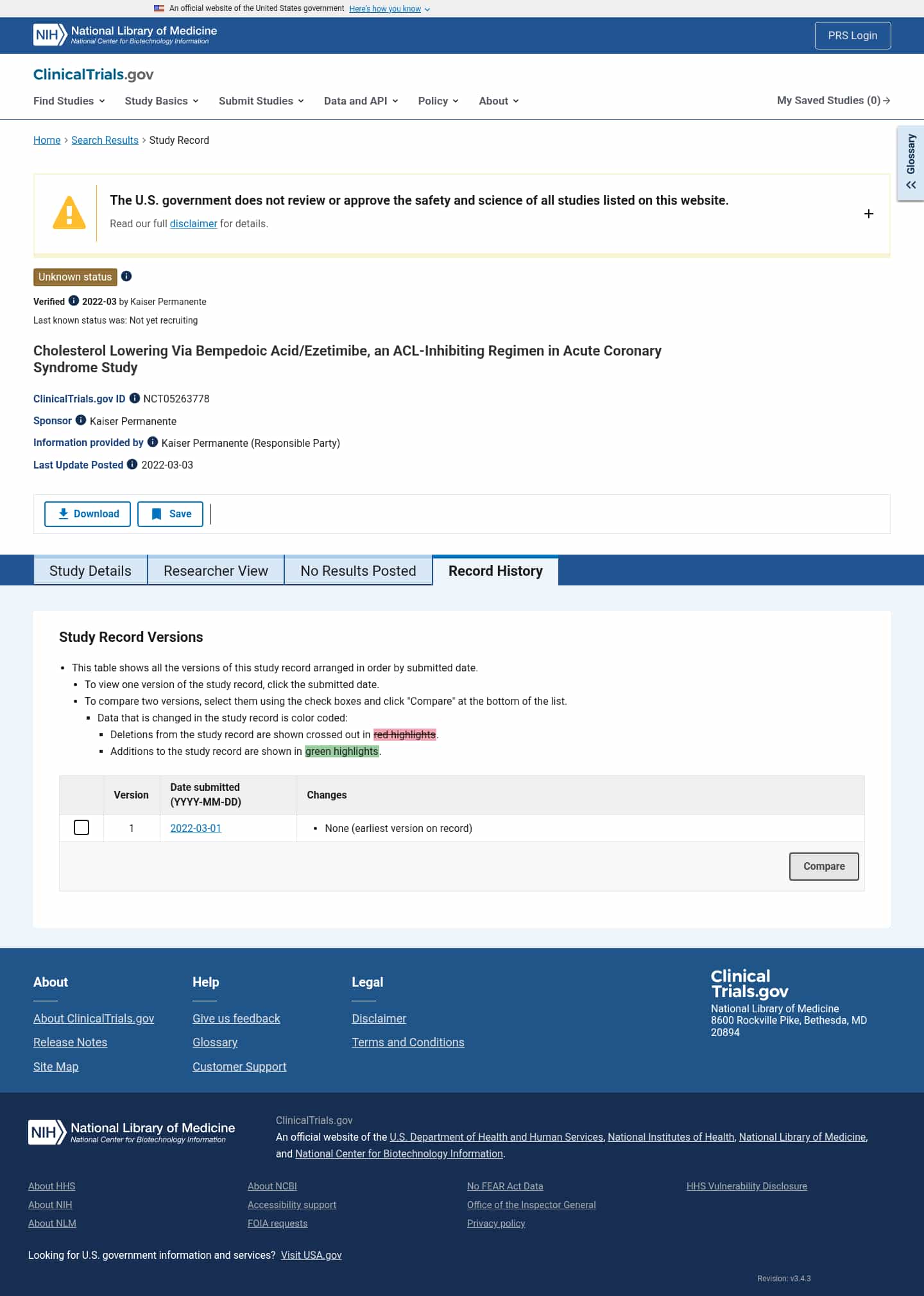Expand the Policy menu
Image resolution: width=924 pixels, height=1296 pixels.
(x=438, y=101)
